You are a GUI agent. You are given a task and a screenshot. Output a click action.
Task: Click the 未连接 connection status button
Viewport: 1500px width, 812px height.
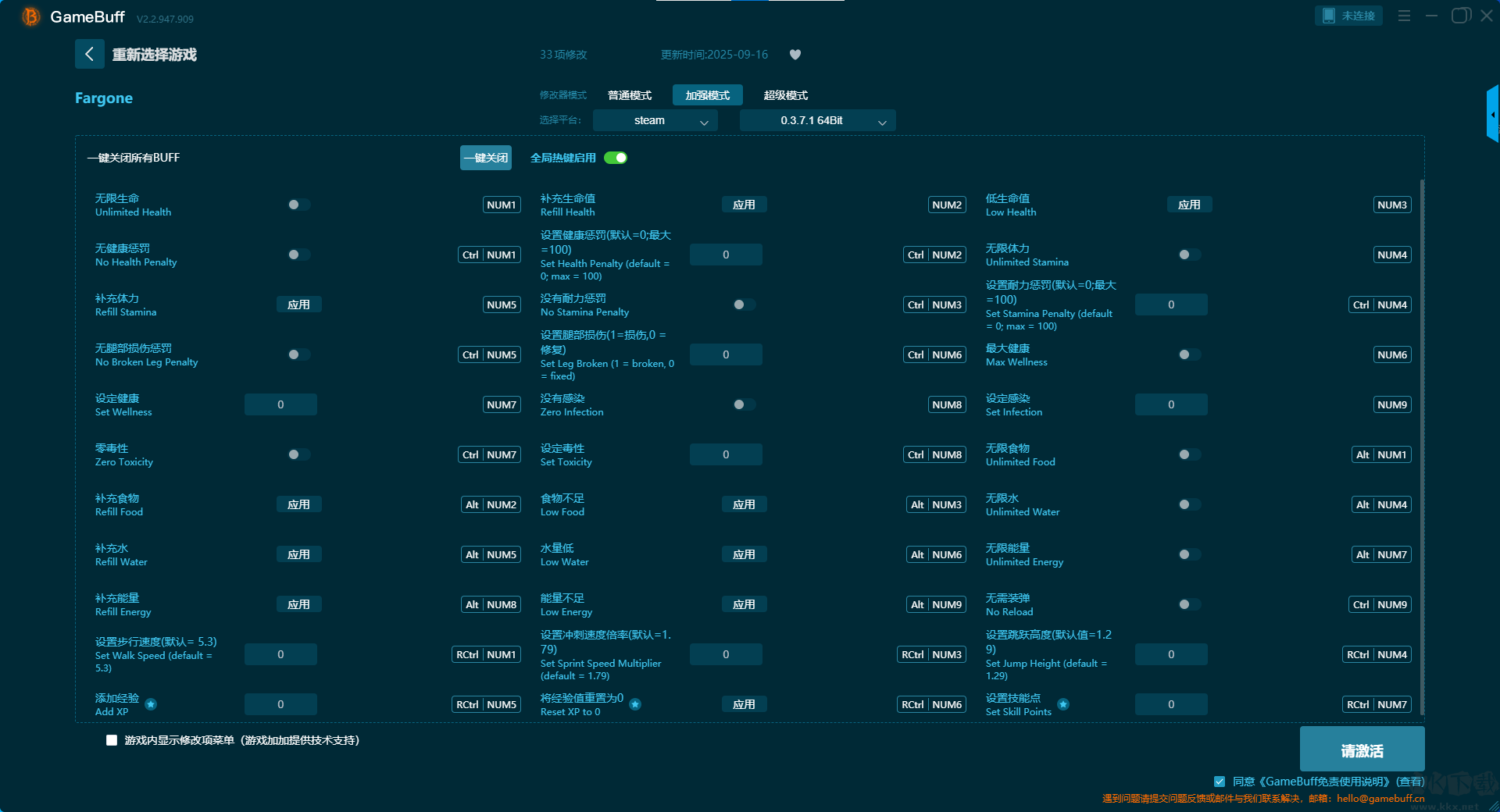tap(1348, 16)
